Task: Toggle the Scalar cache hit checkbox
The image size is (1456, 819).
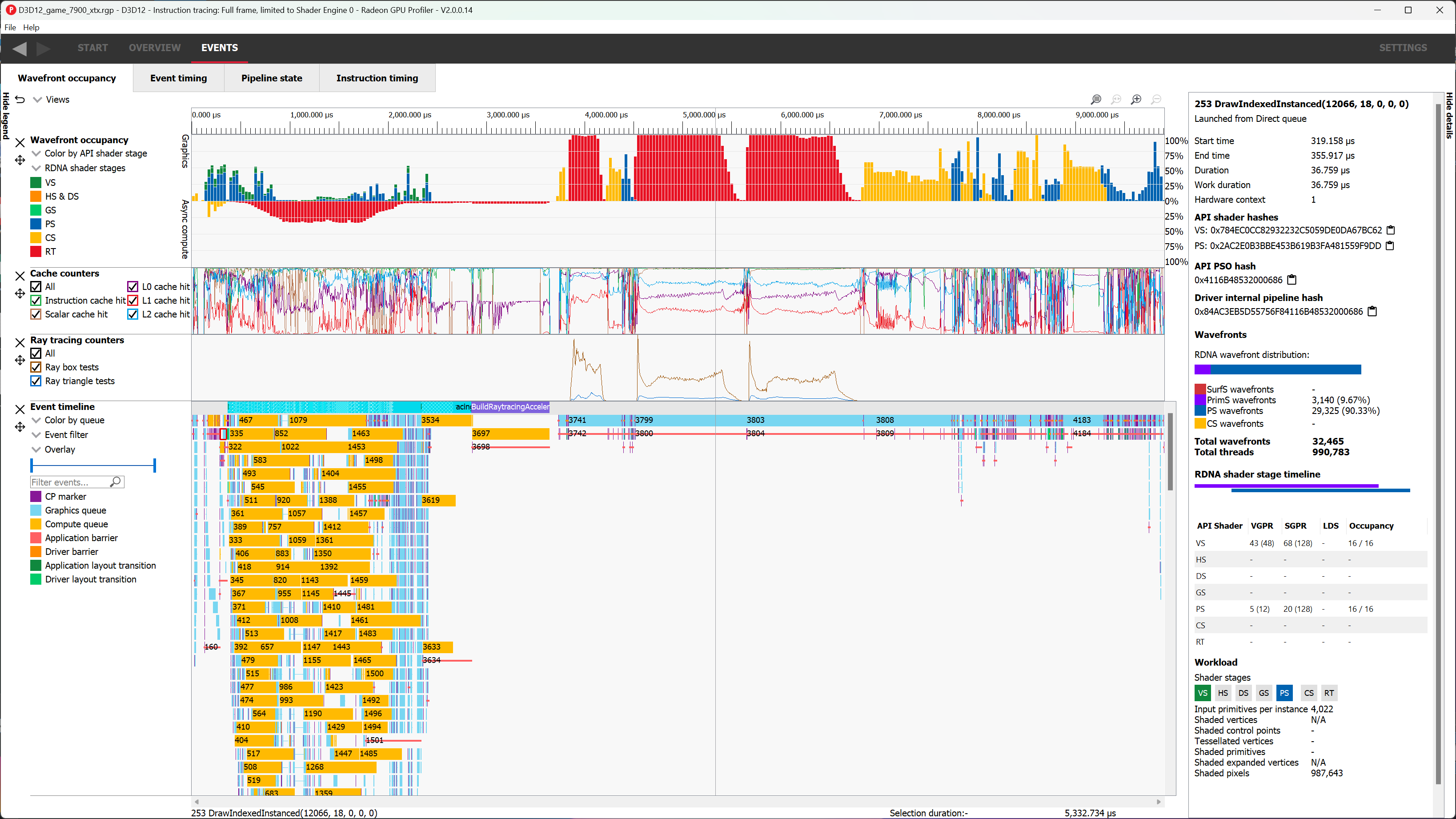Action: (x=36, y=314)
